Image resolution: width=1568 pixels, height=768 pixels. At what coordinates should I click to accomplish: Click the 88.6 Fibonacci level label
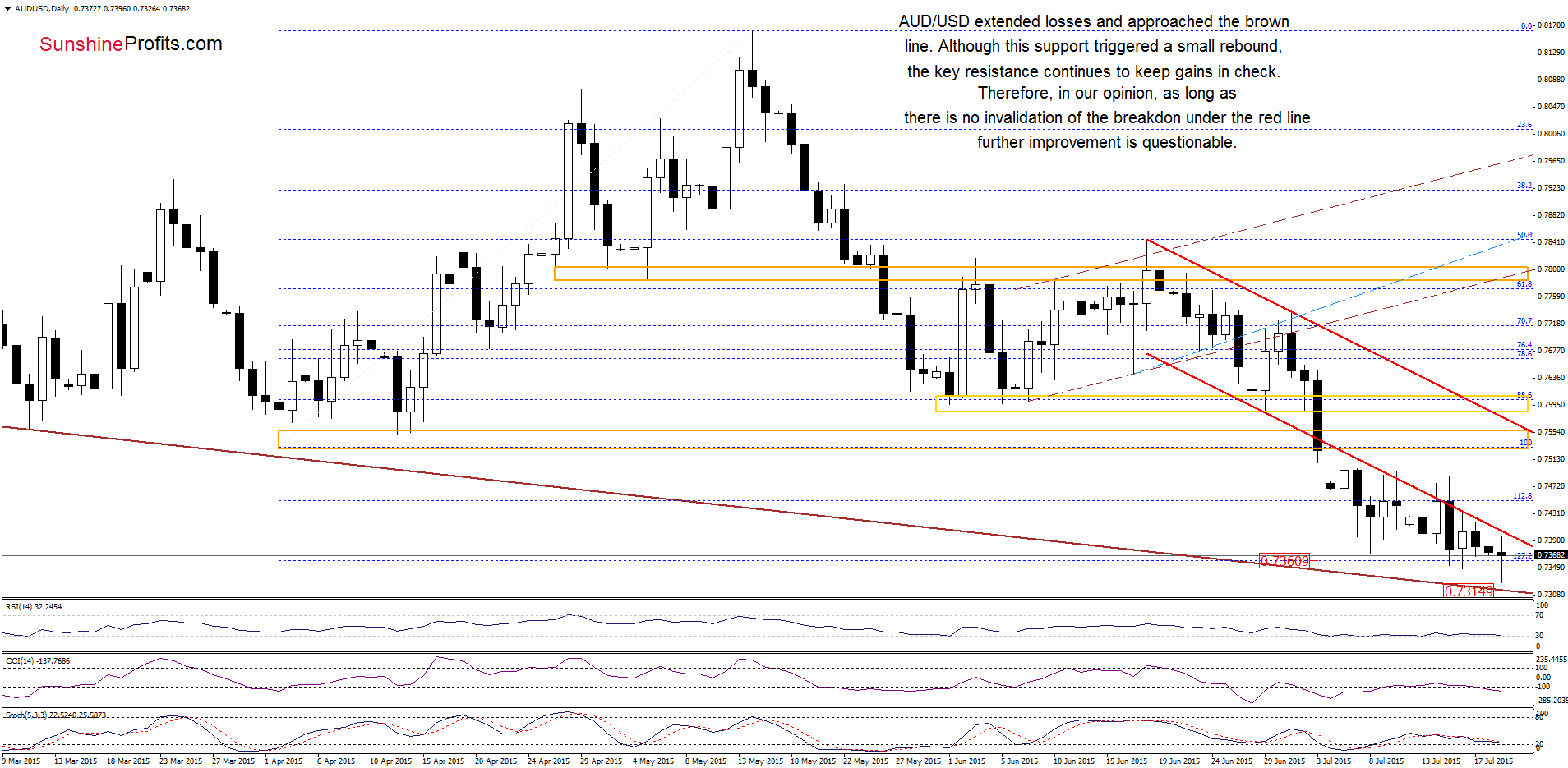pyautogui.click(x=1524, y=395)
